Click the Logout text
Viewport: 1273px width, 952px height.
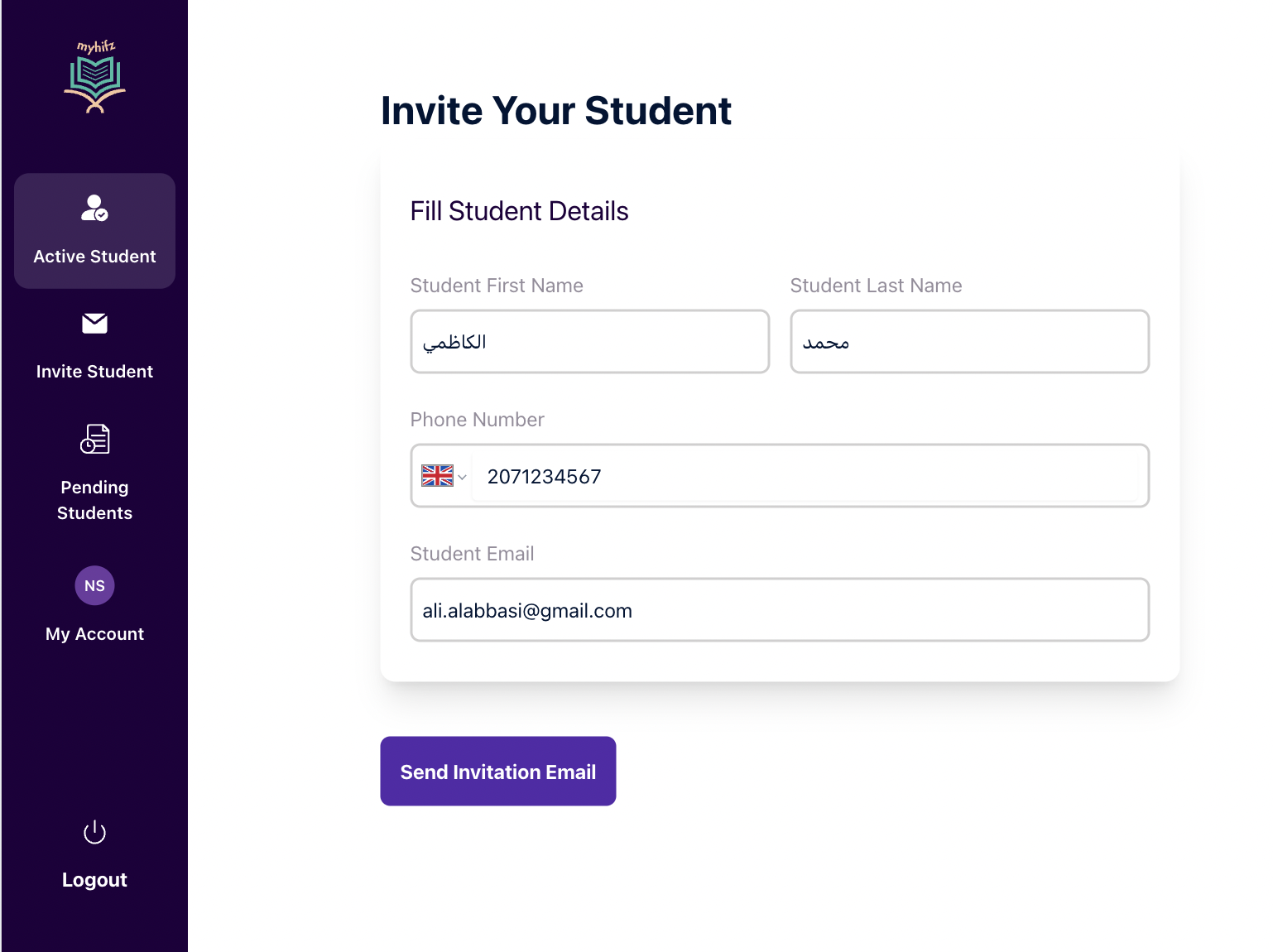tap(94, 880)
